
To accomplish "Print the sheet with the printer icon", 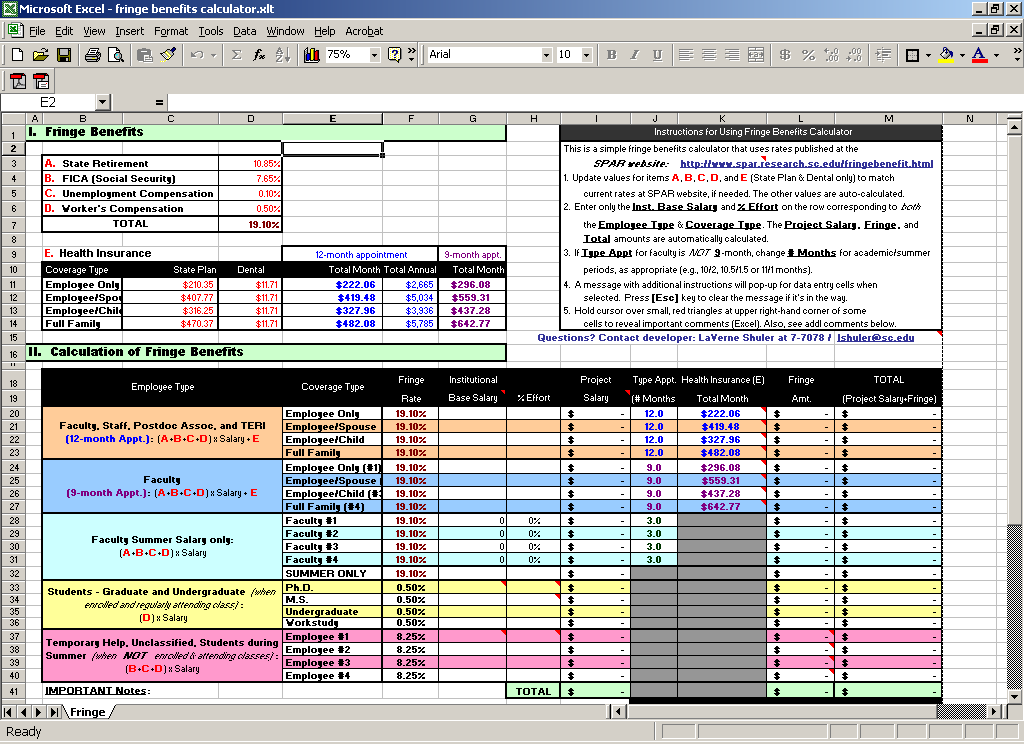I will click(x=93, y=55).
